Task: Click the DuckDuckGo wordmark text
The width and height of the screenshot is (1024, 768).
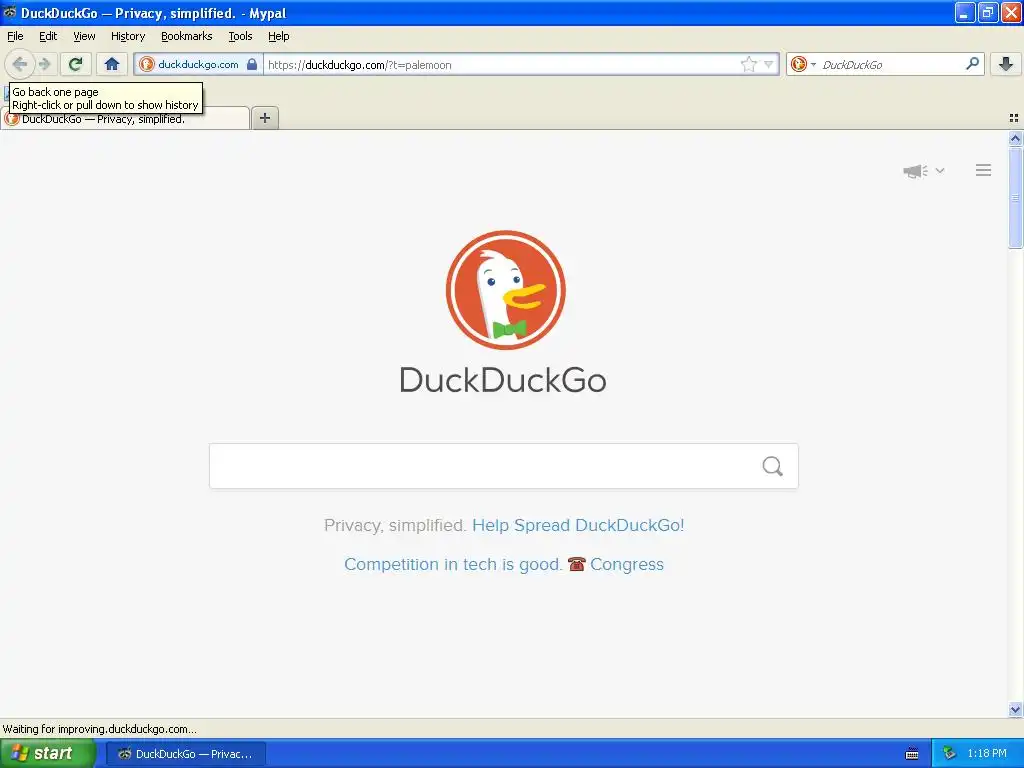Action: 503,380
